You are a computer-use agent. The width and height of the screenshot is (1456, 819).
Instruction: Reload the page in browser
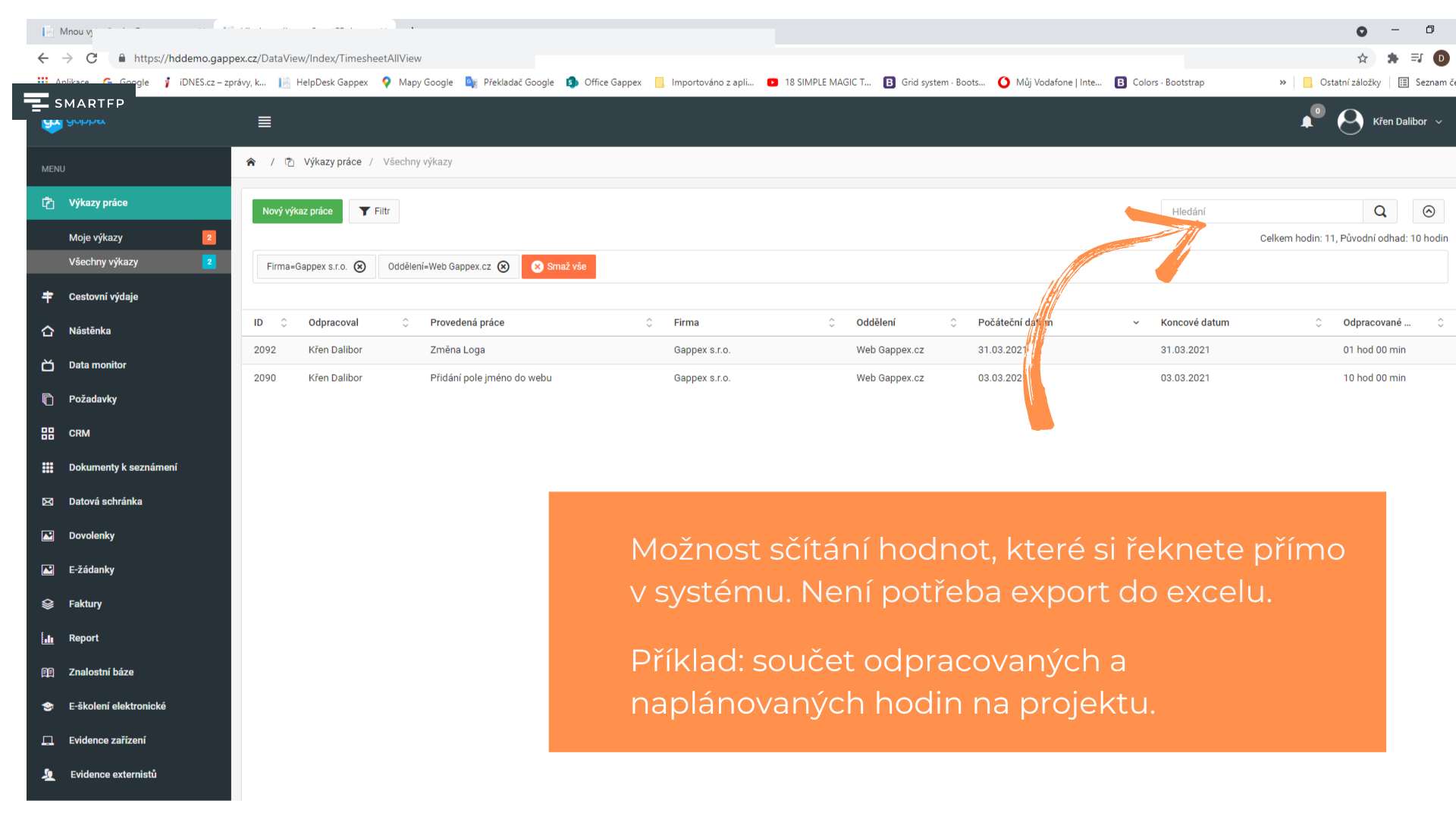[92, 58]
